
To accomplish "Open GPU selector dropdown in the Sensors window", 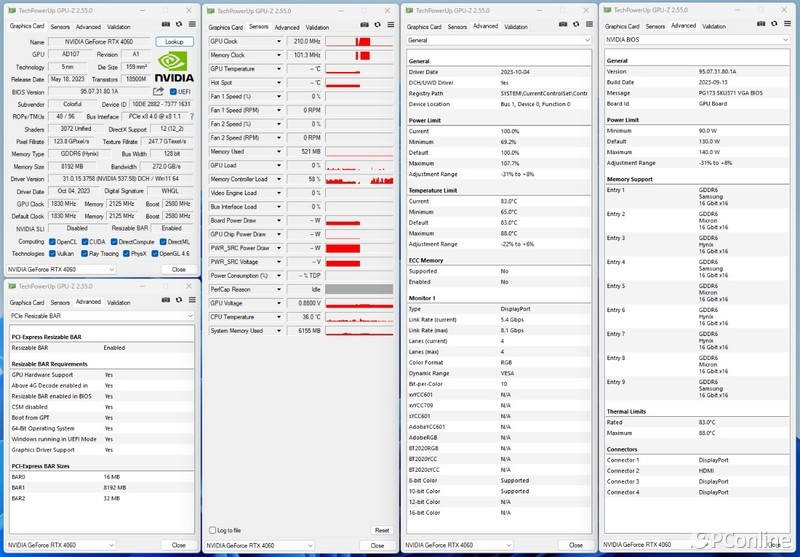I will [259, 545].
